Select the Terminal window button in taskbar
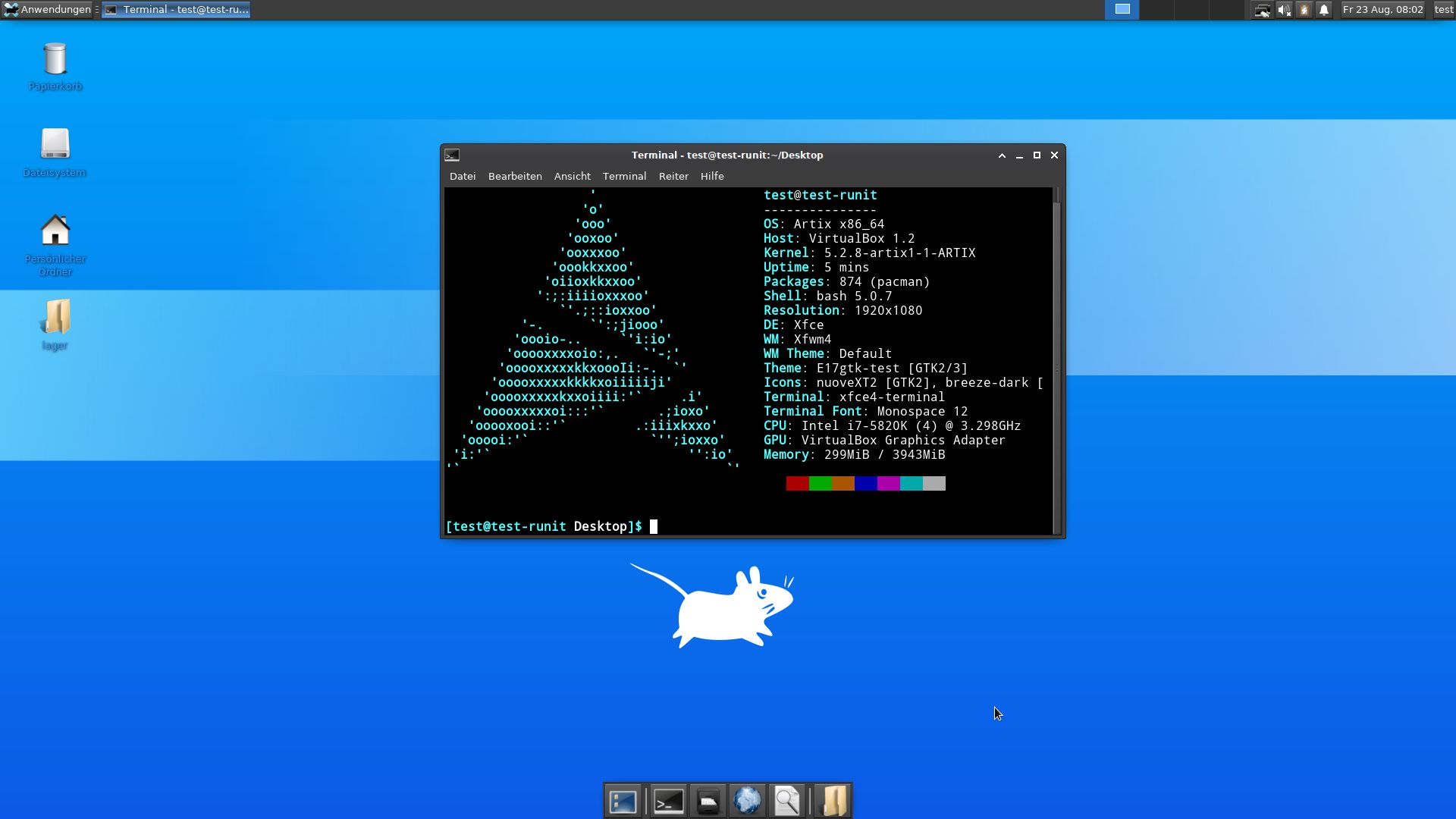 tap(176, 10)
